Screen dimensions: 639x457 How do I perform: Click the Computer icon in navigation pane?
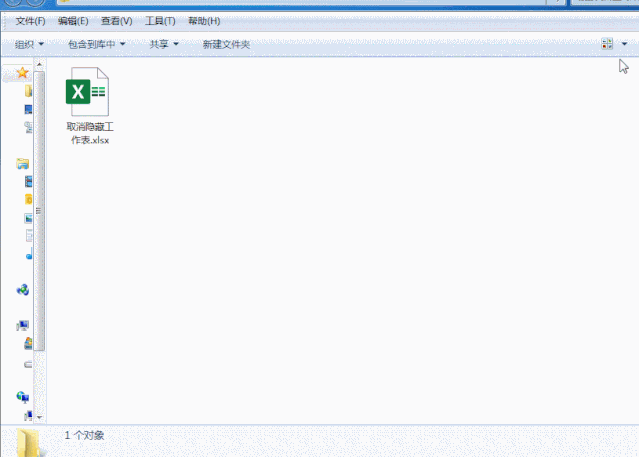22,326
